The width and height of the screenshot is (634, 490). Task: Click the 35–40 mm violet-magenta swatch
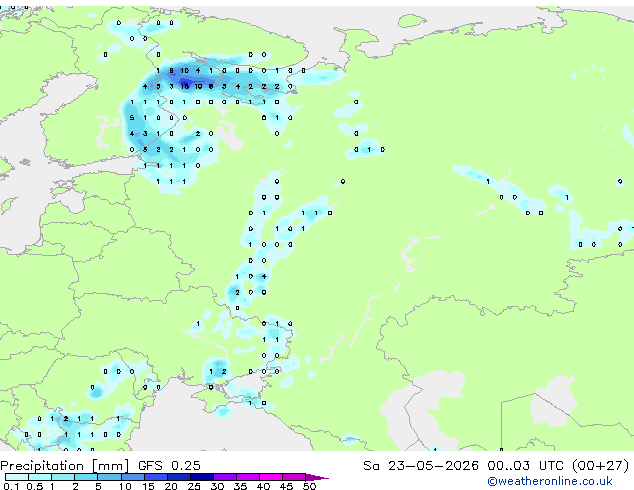click(x=248, y=477)
